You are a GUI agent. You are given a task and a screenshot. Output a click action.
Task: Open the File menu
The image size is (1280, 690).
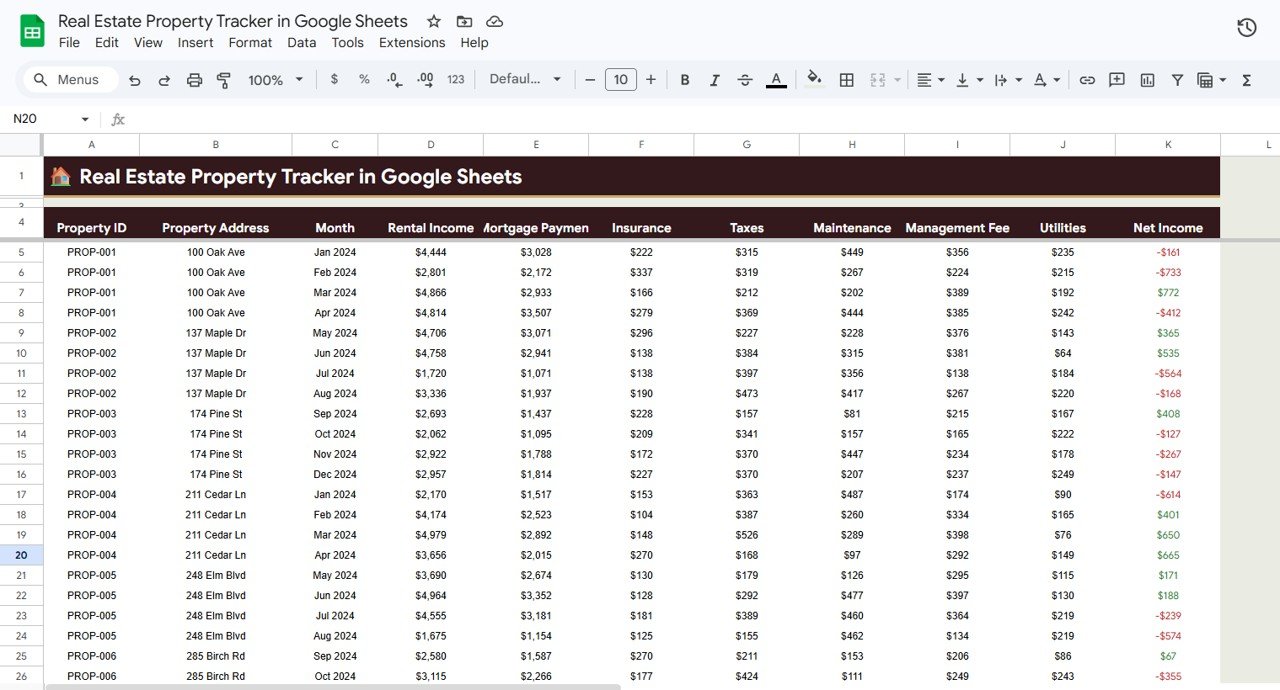point(69,42)
